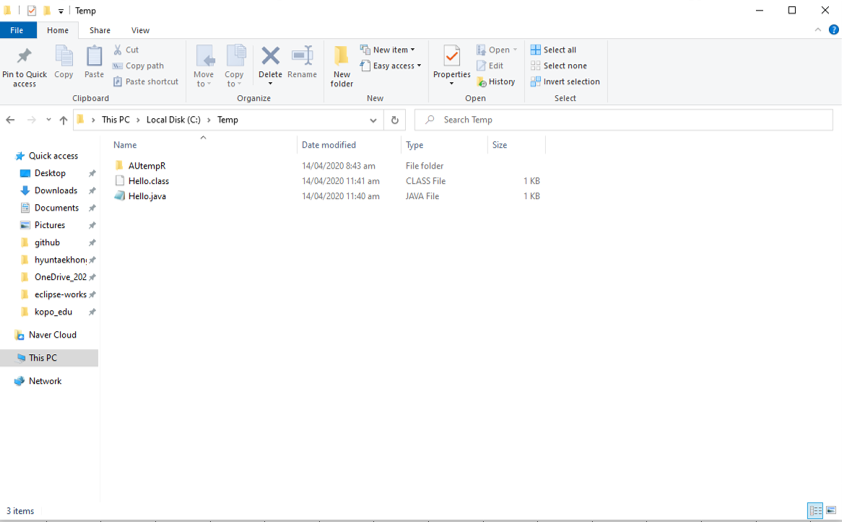Click the Refresh button beside address bar

[x=395, y=120]
